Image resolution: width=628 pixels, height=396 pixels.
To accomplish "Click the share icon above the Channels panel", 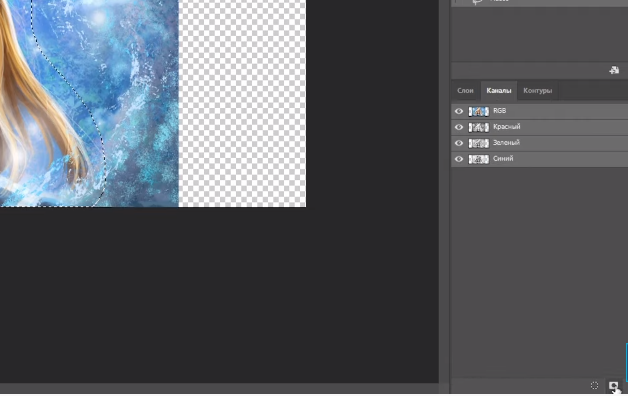I will point(614,70).
